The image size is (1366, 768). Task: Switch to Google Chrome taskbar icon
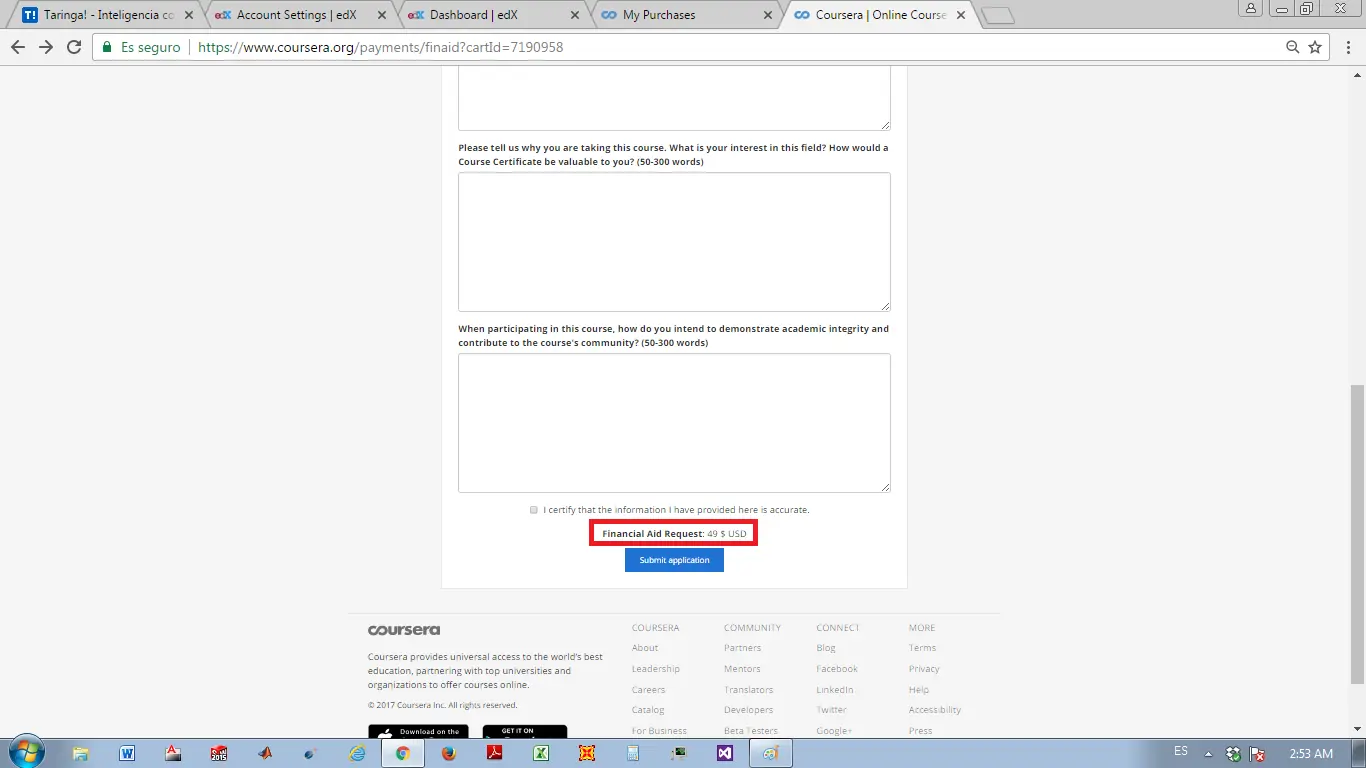tap(403, 753)
